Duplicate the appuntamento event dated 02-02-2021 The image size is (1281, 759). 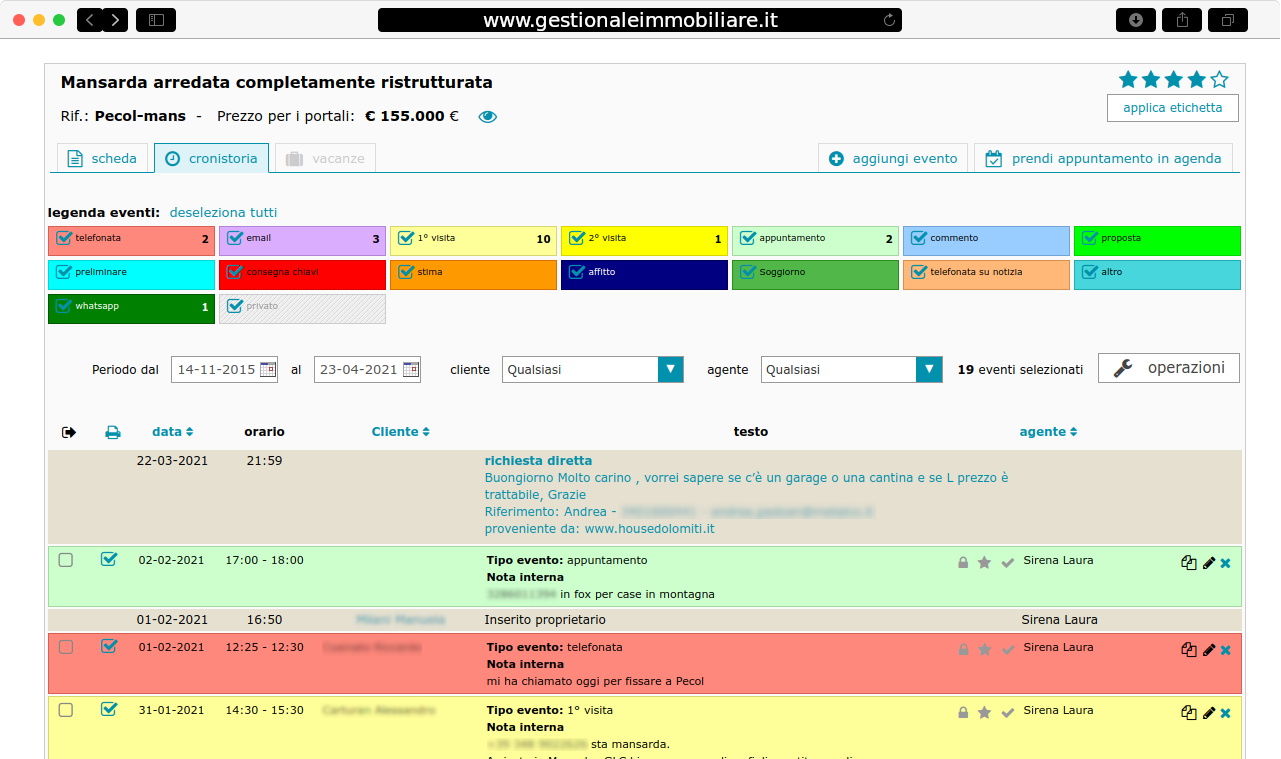tap(1188, 562)
